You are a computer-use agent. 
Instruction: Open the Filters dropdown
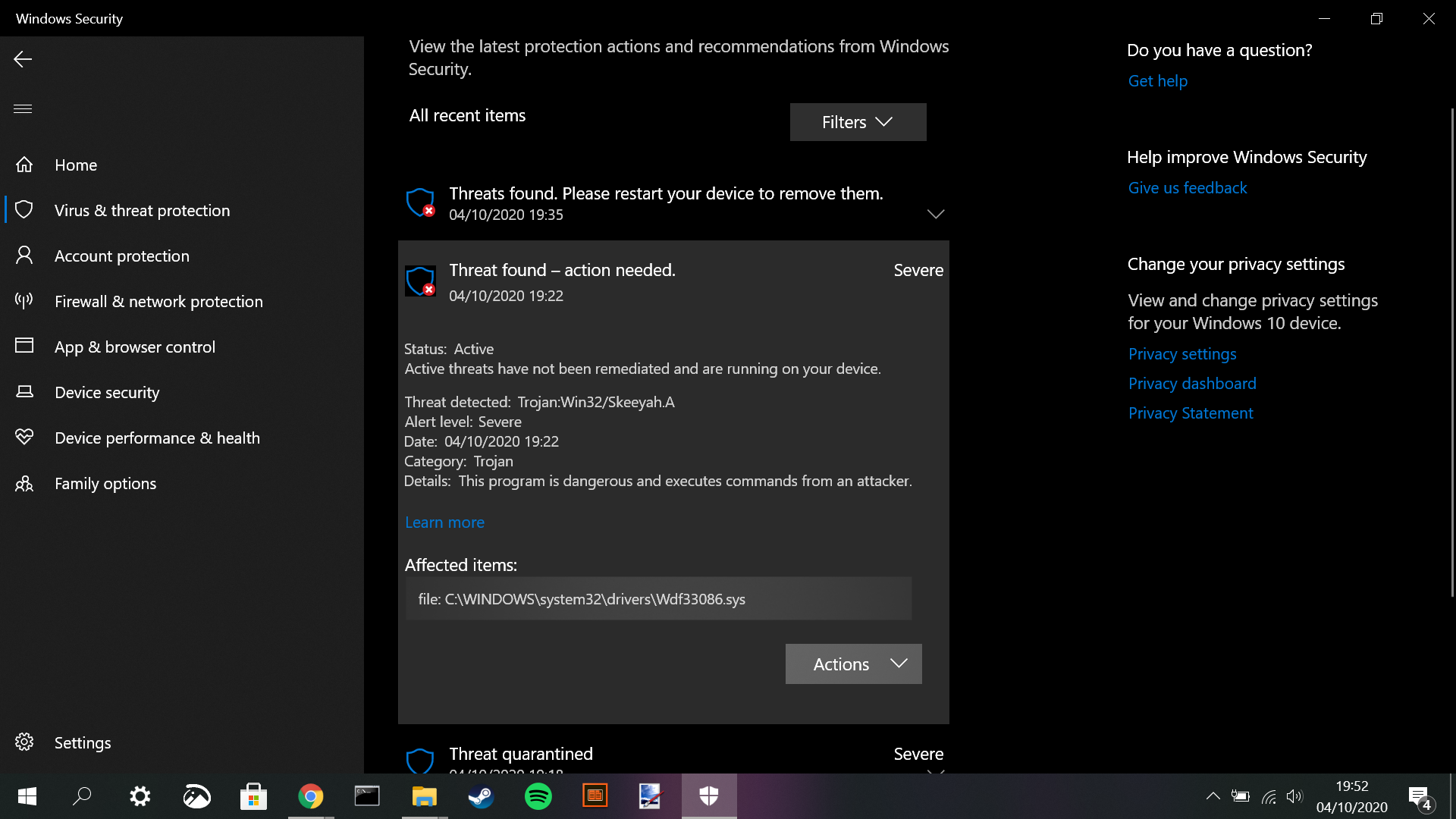point(858,122)
